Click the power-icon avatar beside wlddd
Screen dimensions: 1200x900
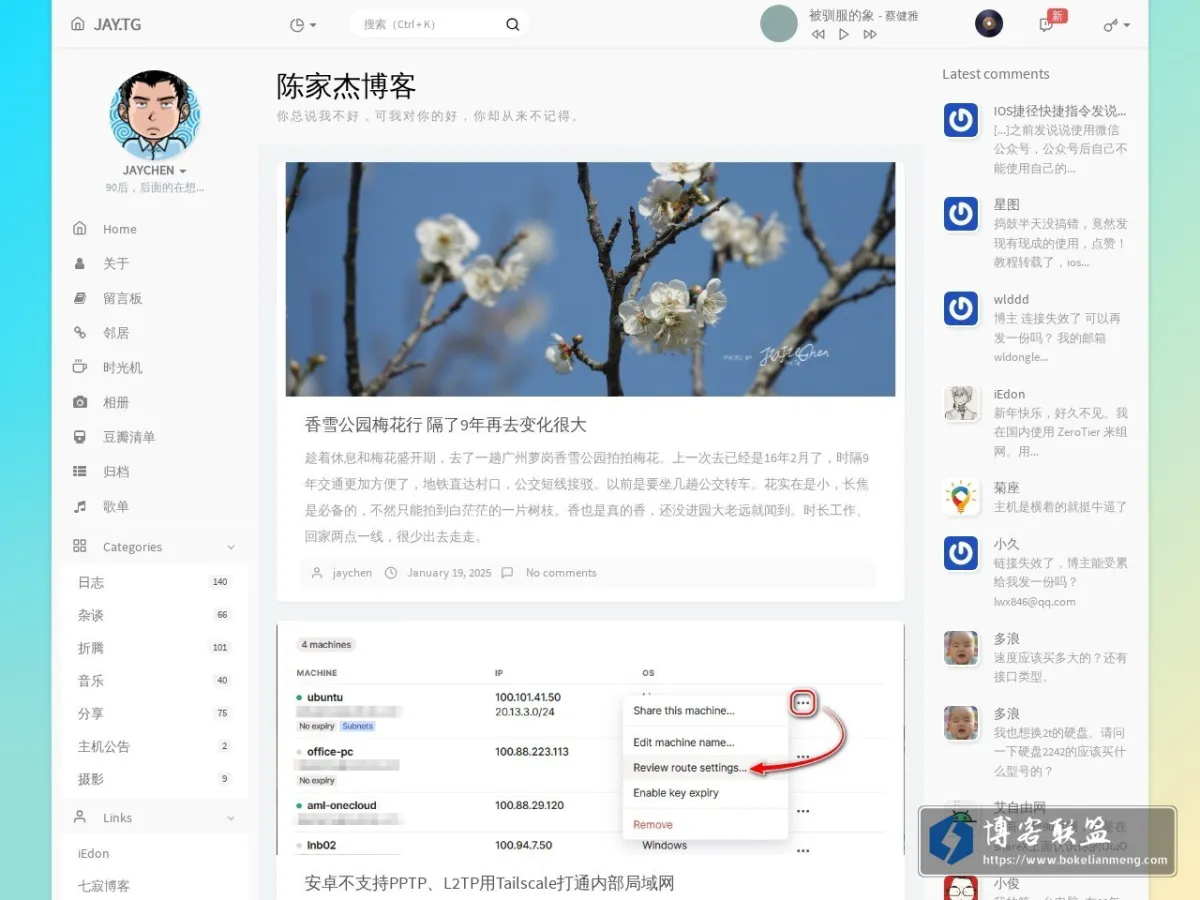[x=961, y=309]
